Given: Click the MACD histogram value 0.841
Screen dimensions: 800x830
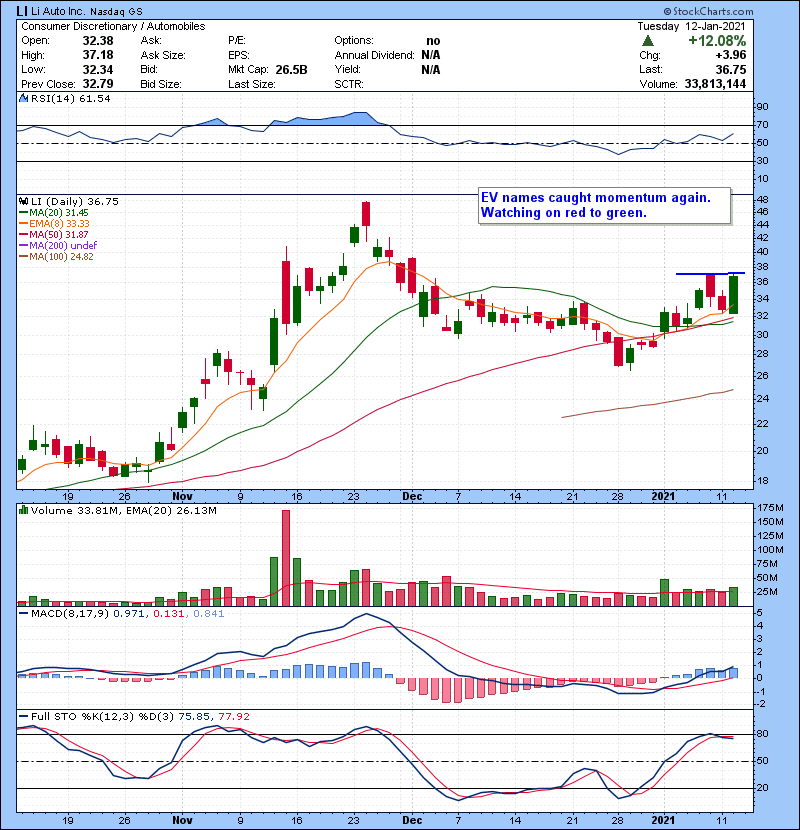Looking at the screenshot, I should click(x=209, y=614).
